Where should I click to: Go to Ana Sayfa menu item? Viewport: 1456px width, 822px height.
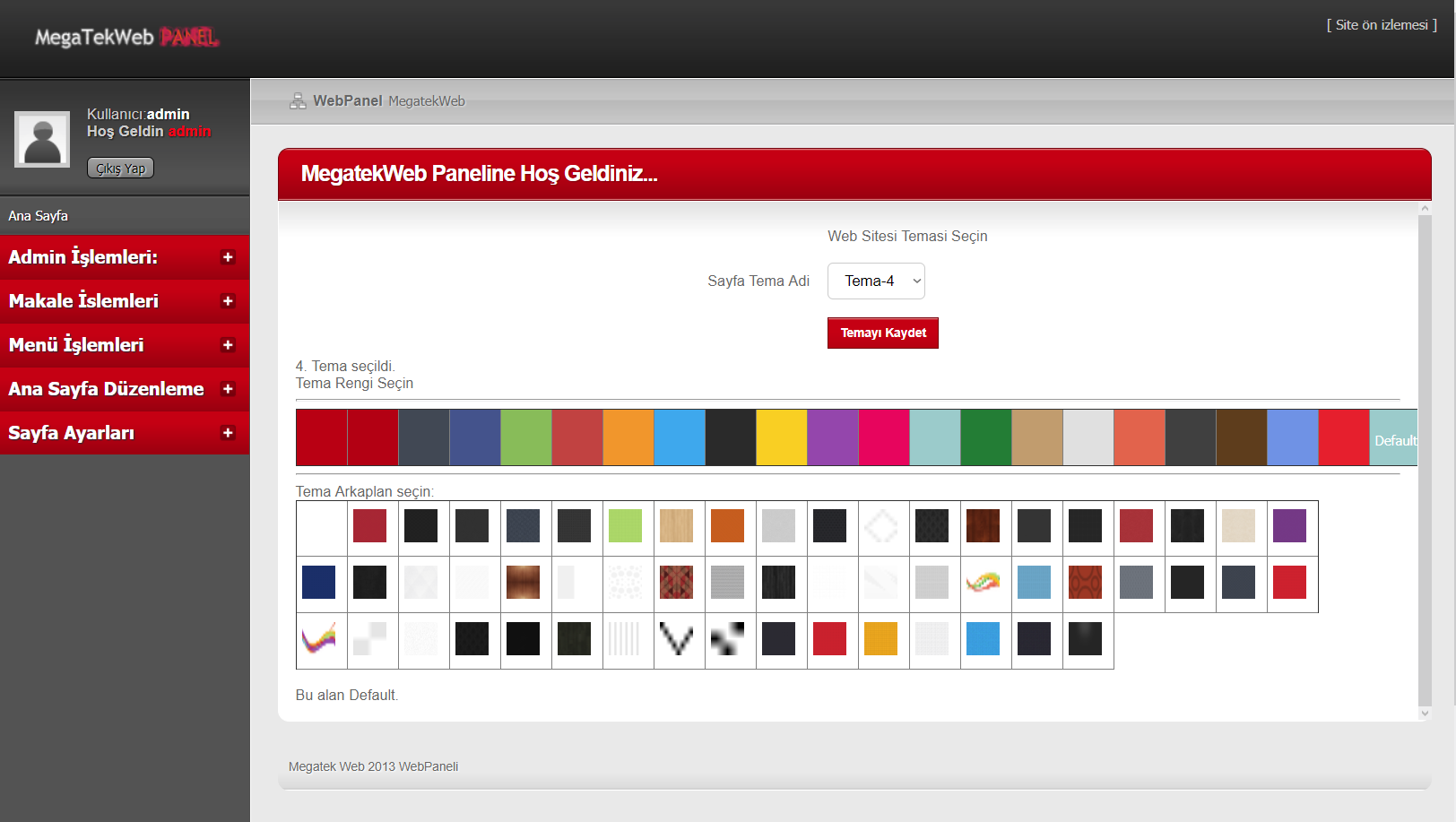point(39,216)
